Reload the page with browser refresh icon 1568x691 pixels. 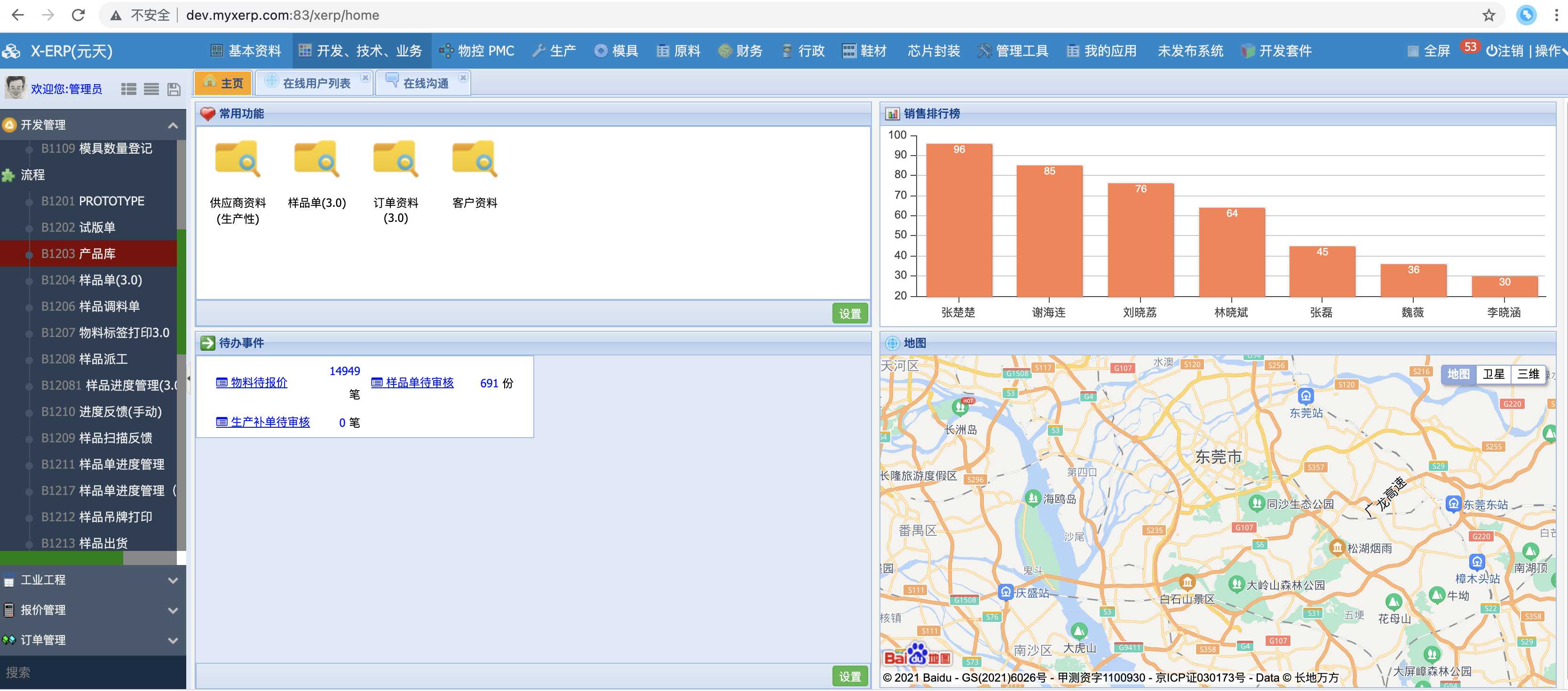click(78, 15)
